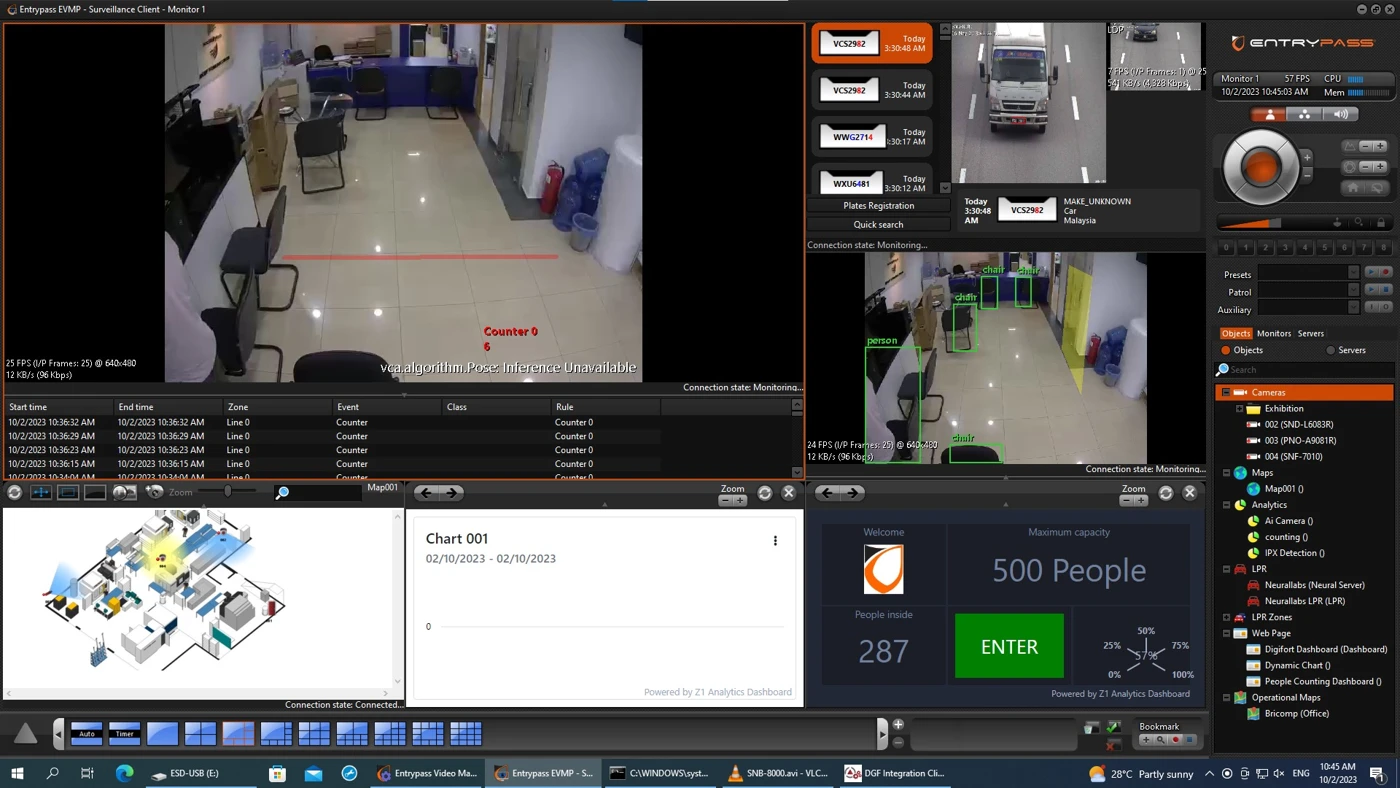
Task: Click the green ENTER button
Action: coord(1009,647)
